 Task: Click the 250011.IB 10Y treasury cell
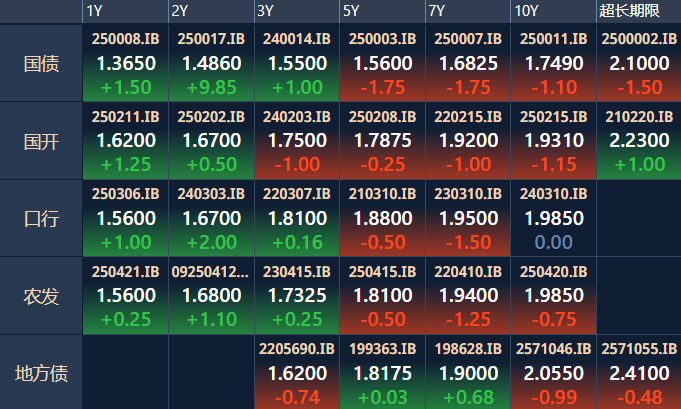(553, 63)
